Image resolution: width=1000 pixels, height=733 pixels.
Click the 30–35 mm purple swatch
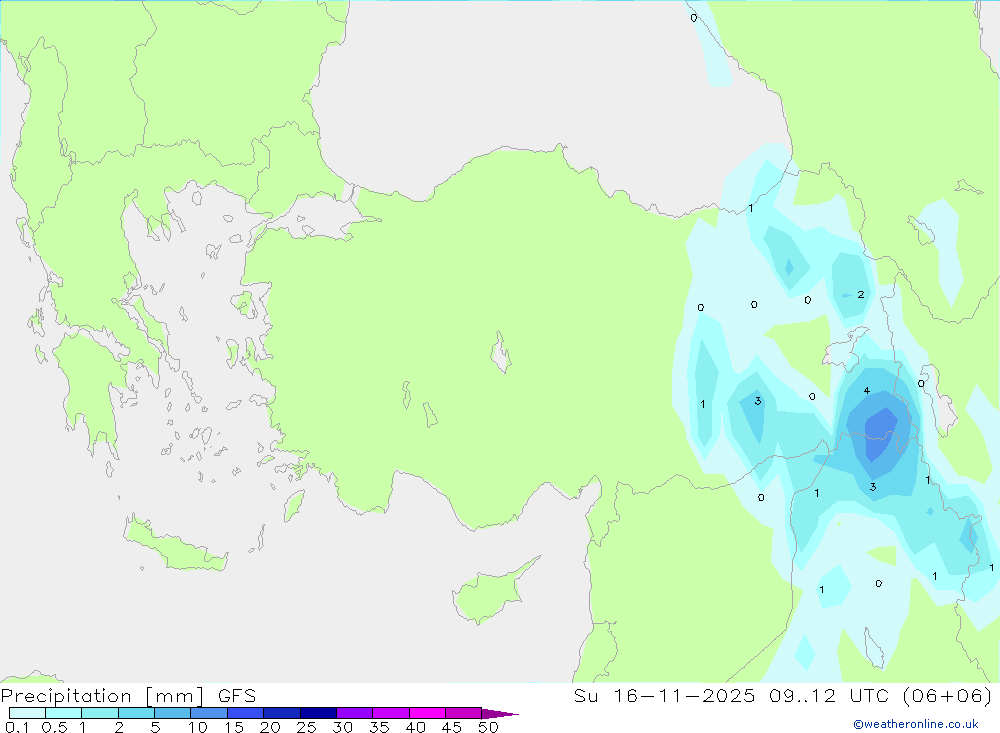[x=354, y=713]
